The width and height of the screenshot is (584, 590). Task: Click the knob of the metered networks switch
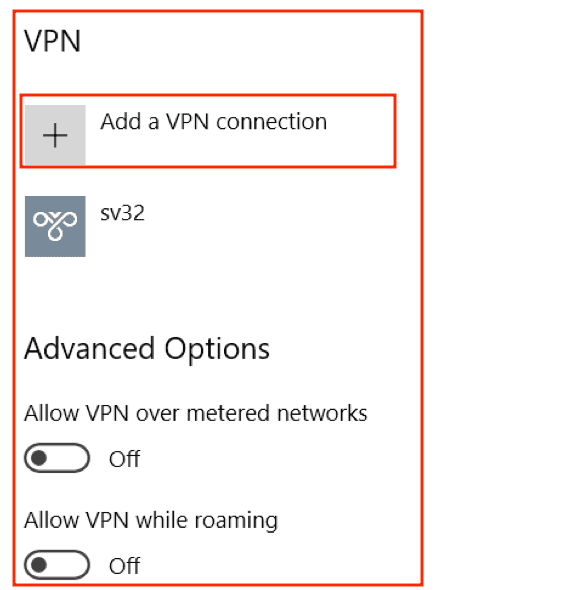(39, 458)
